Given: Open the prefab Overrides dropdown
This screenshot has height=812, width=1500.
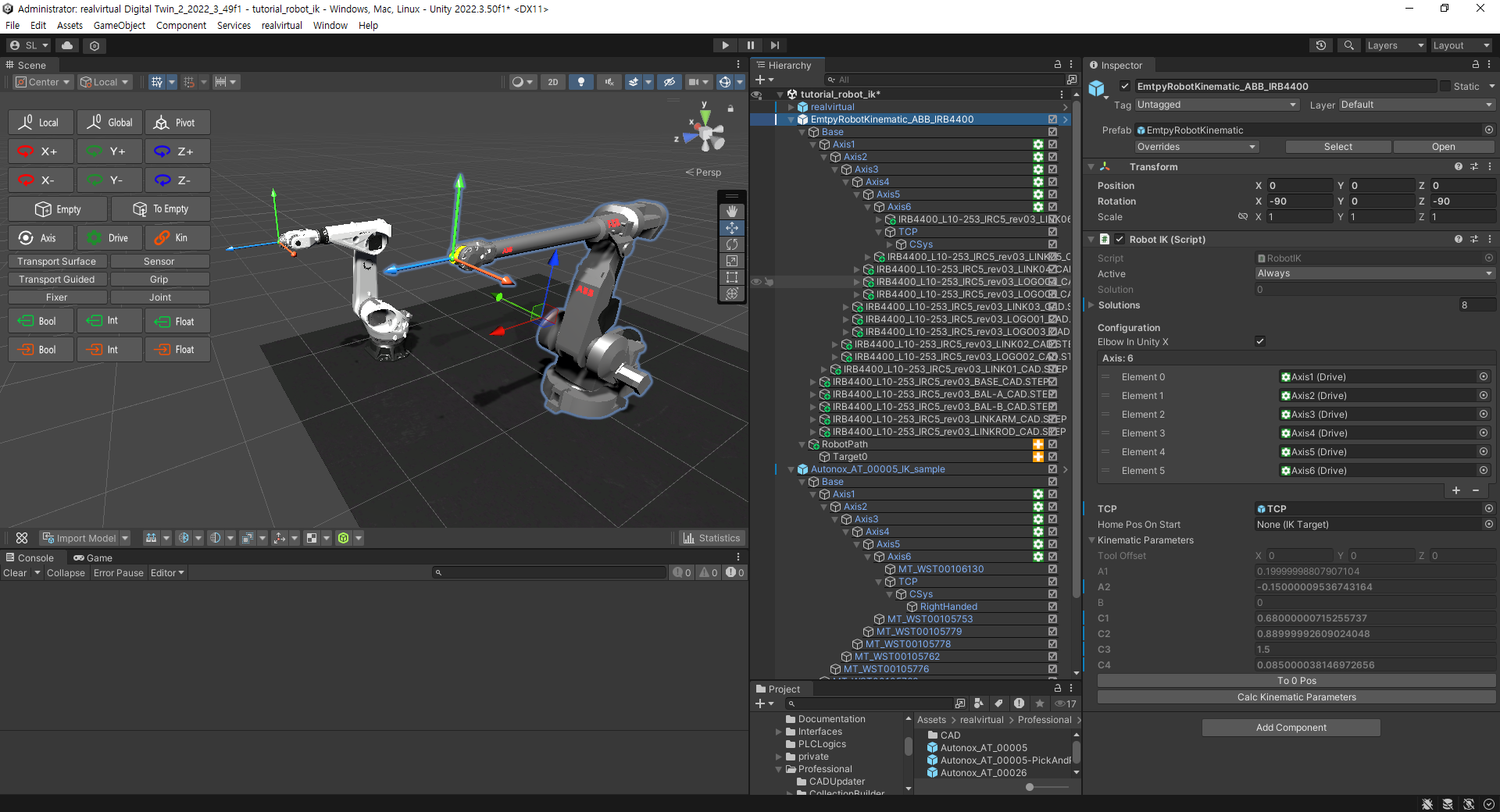Looking at the screenshot, I should (x=1196, y=147).
